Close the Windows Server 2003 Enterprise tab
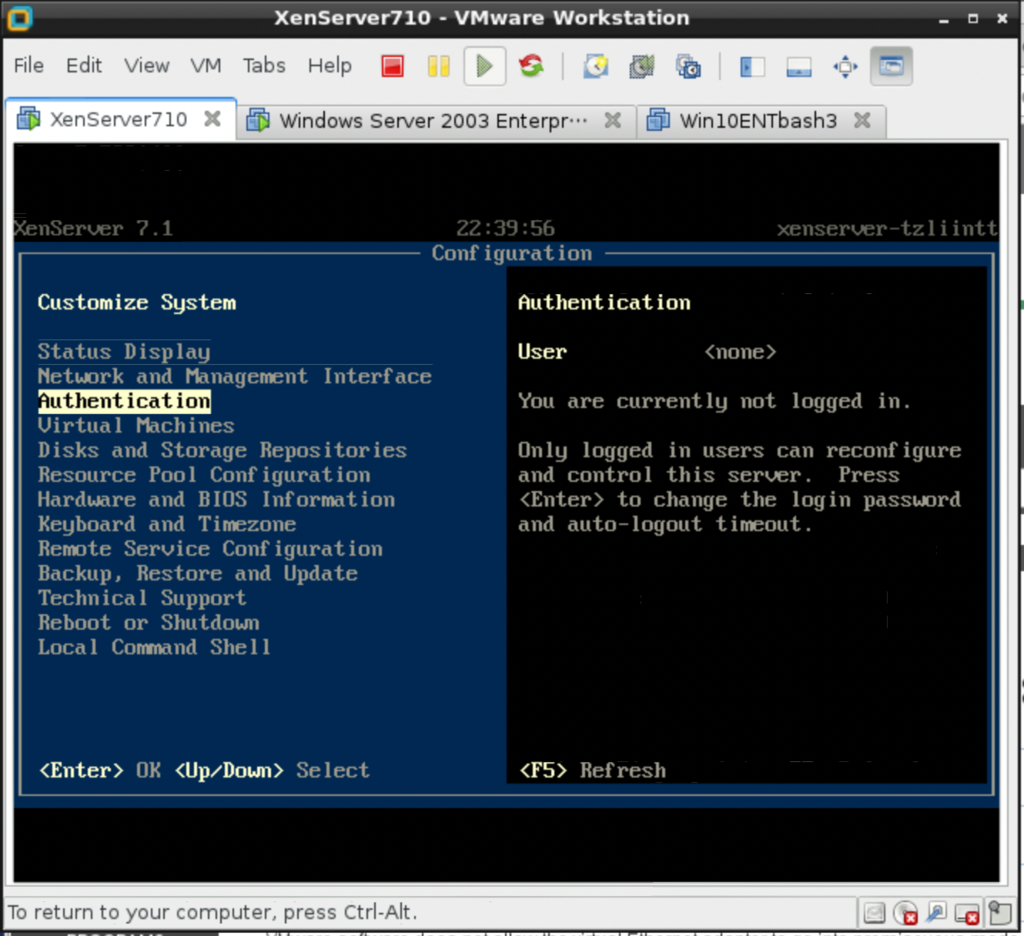Viewport: 1024px width, 936px height. click(x=612, y=120)
